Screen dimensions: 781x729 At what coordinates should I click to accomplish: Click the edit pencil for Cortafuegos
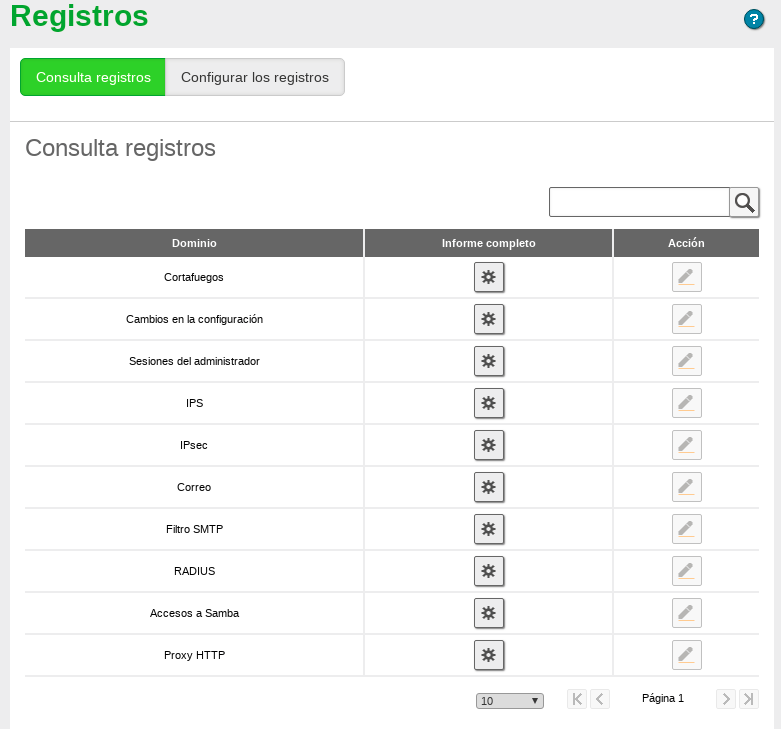pos(686,277)
